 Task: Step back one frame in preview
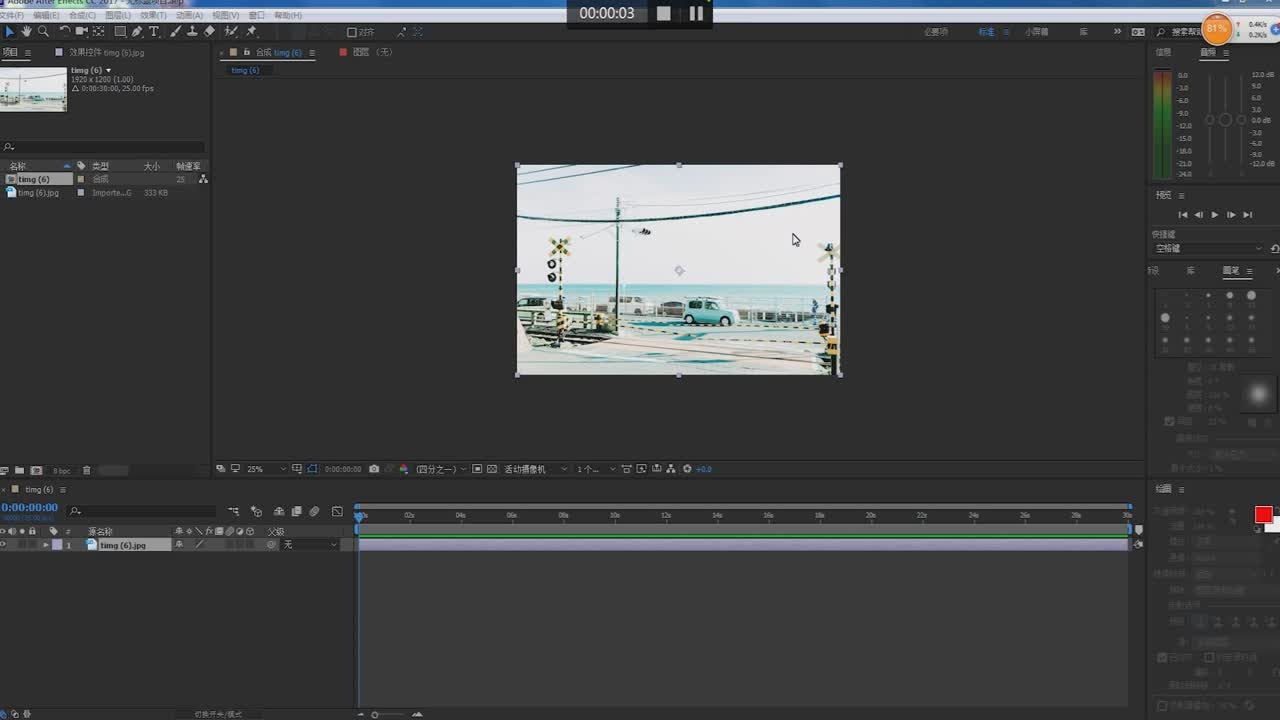point(1199,215)
